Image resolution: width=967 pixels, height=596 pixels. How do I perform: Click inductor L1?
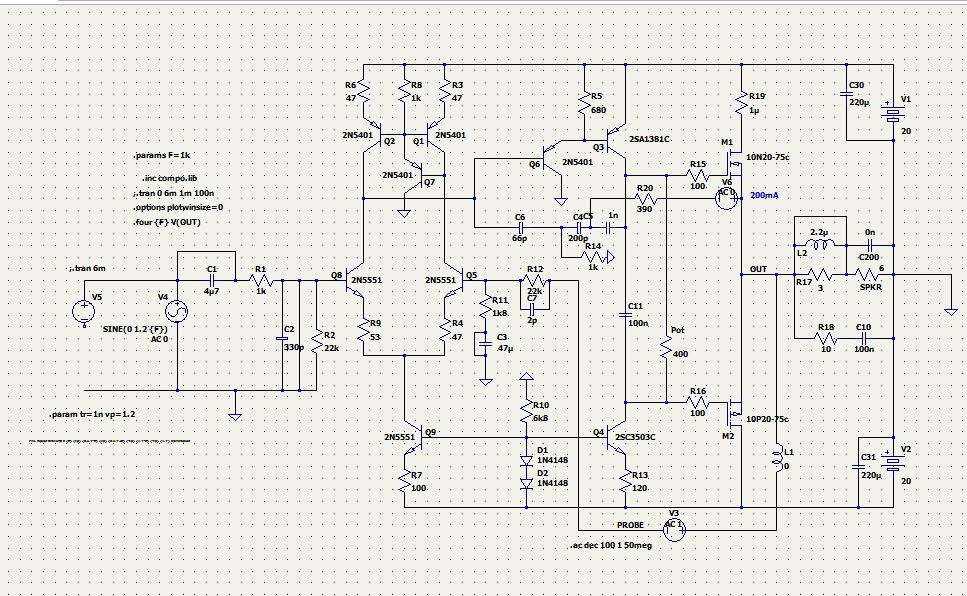click(x=776, y=459)
